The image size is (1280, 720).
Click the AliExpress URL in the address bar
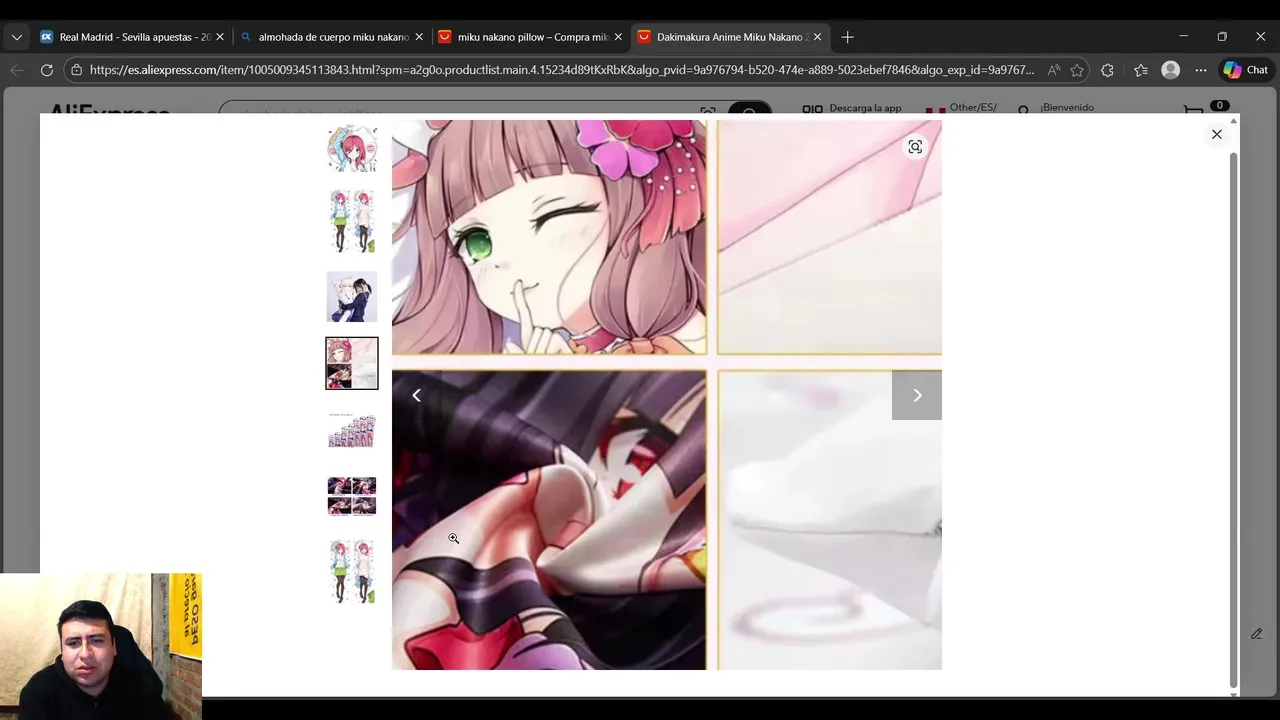[562, 70]
